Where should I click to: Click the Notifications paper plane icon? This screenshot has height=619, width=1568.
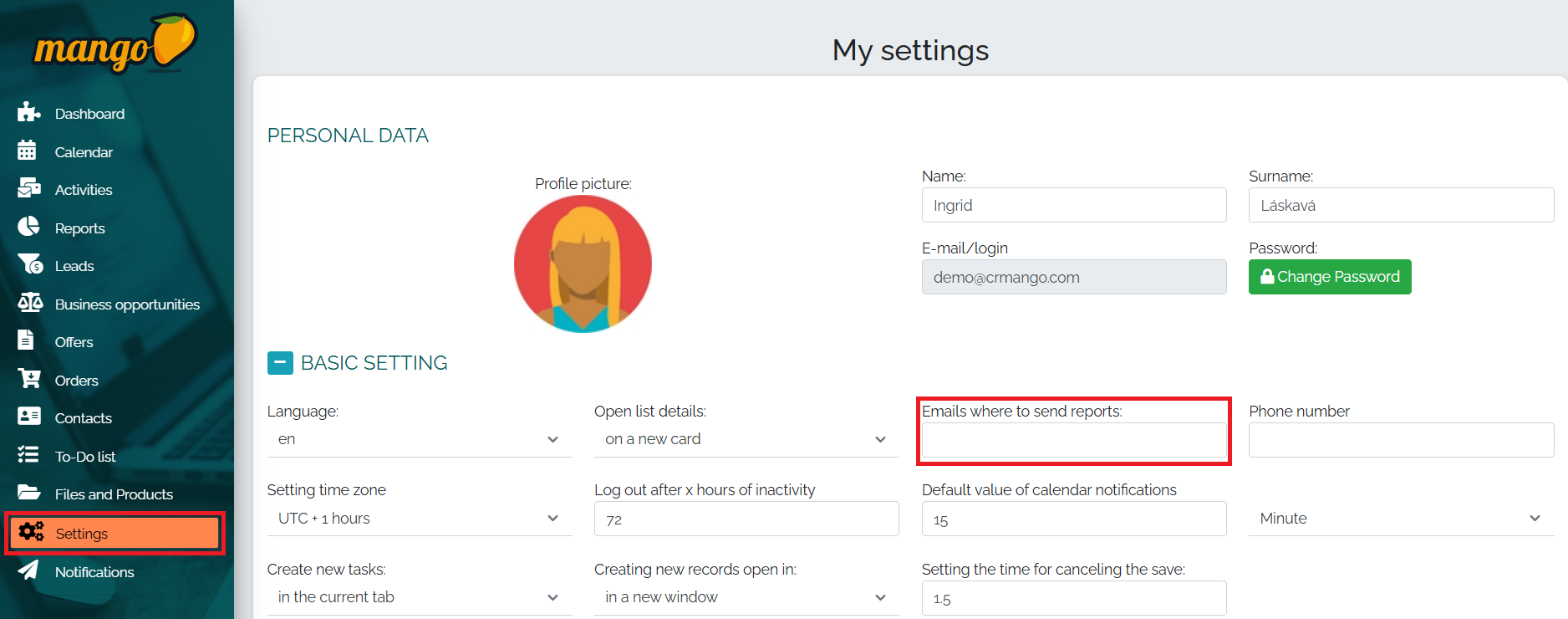click(28, 570)
